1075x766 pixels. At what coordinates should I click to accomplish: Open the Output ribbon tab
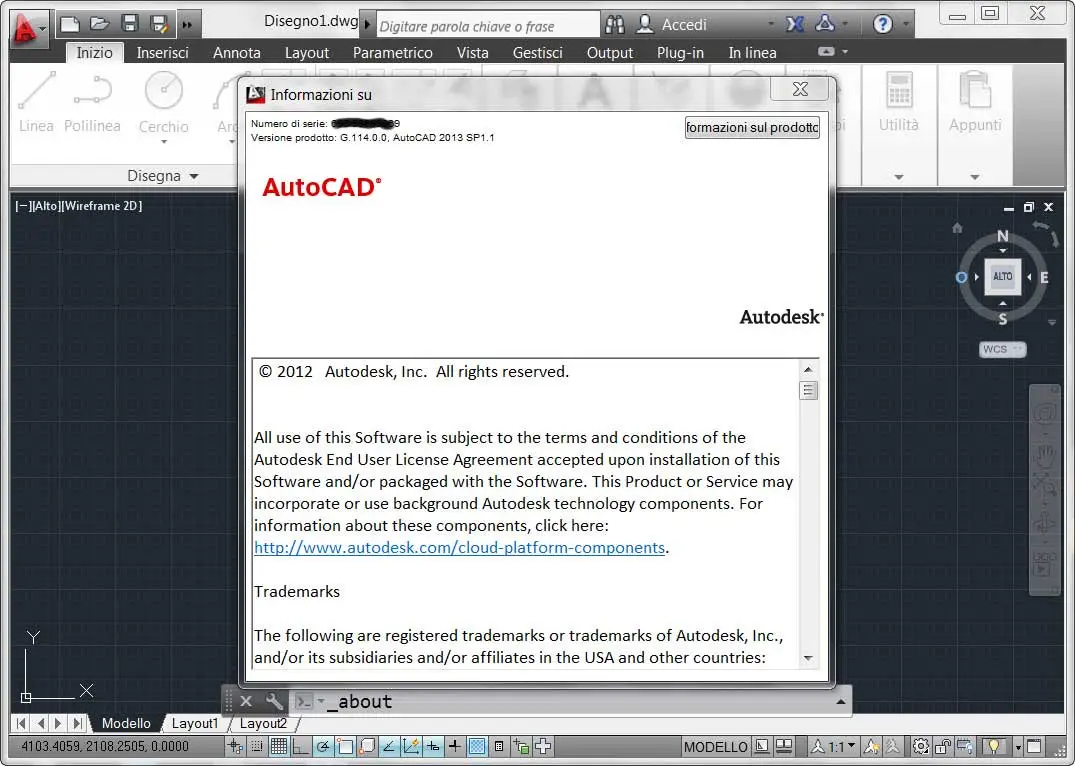(609, 53)
